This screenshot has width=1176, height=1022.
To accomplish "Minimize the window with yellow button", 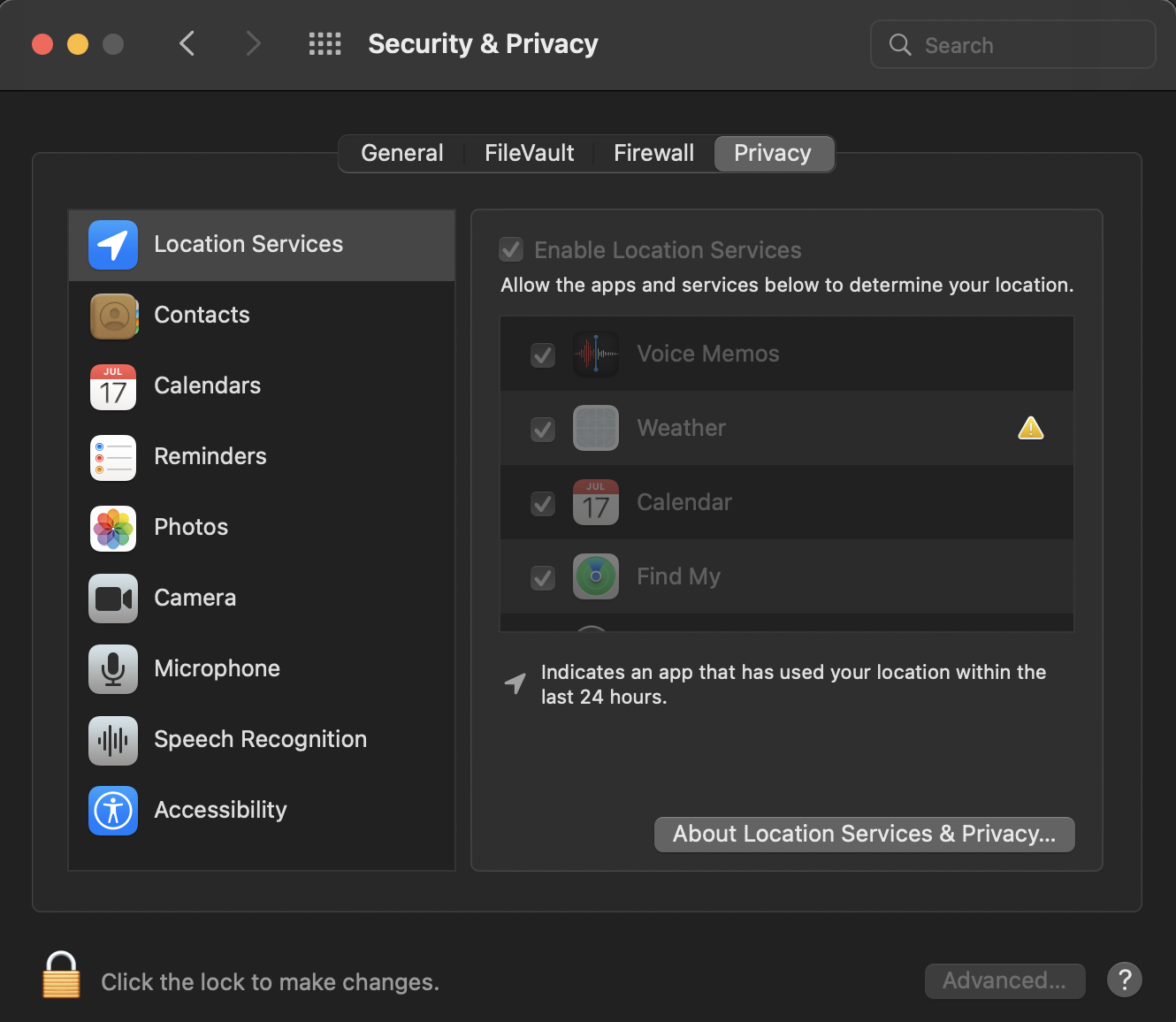I will tap(78, 44).
